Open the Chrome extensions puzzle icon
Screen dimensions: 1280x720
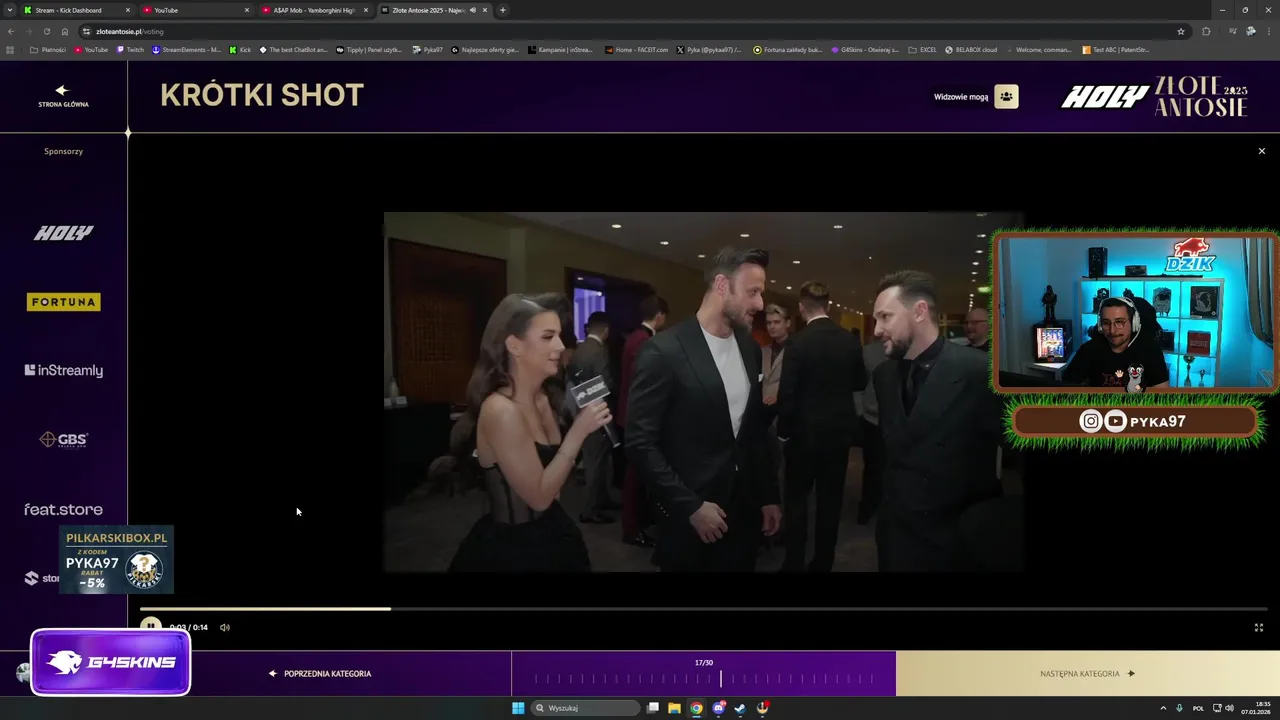[1206, 31]
